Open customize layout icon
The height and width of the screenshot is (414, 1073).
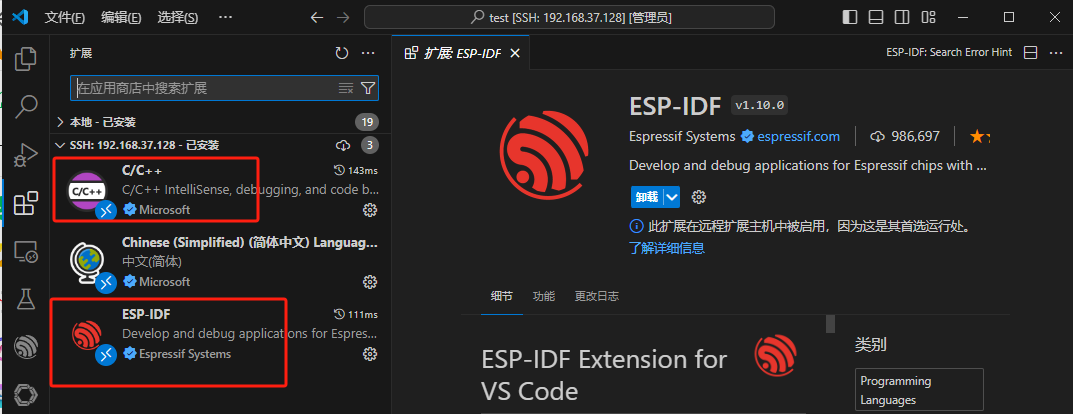(928, 17)
